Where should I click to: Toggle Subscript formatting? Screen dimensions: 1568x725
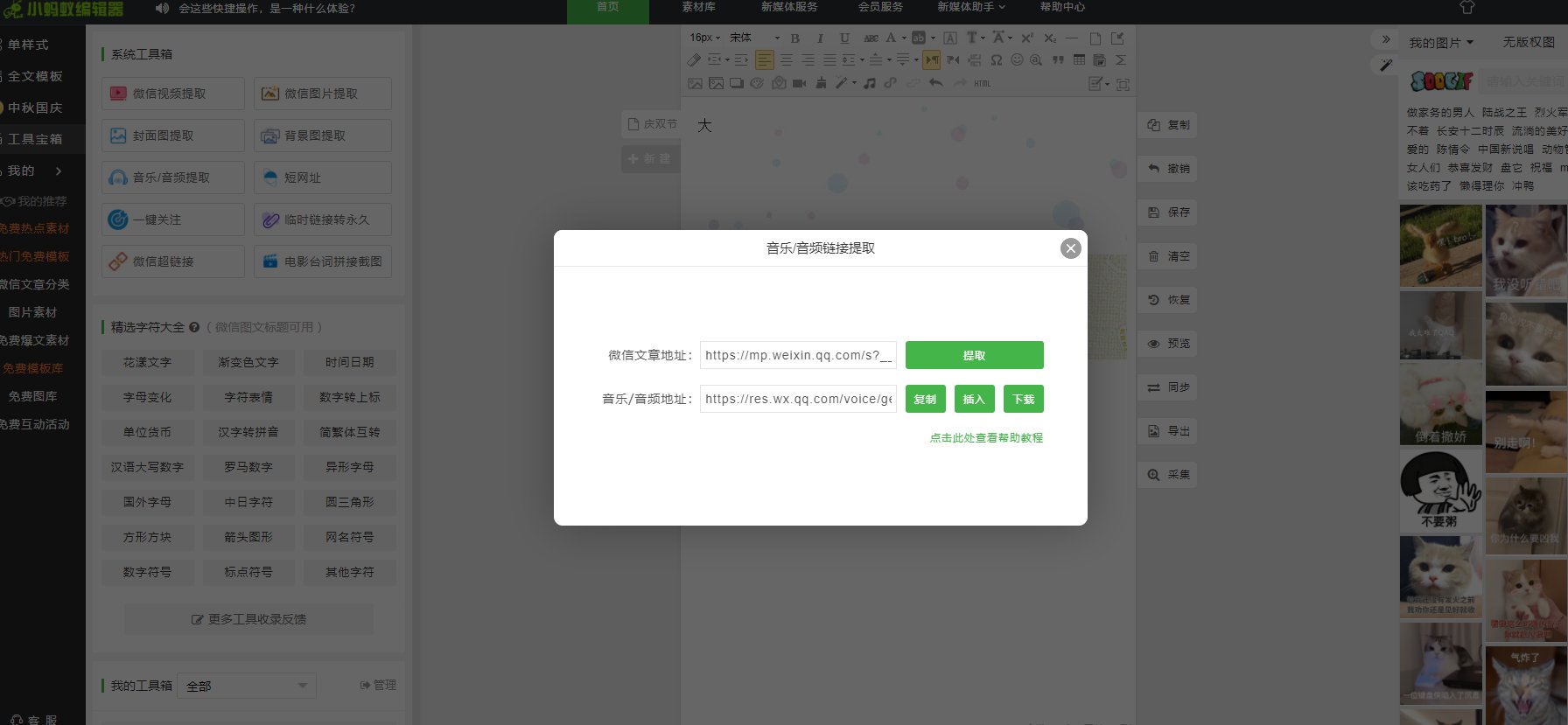(x=1050, y=38)
